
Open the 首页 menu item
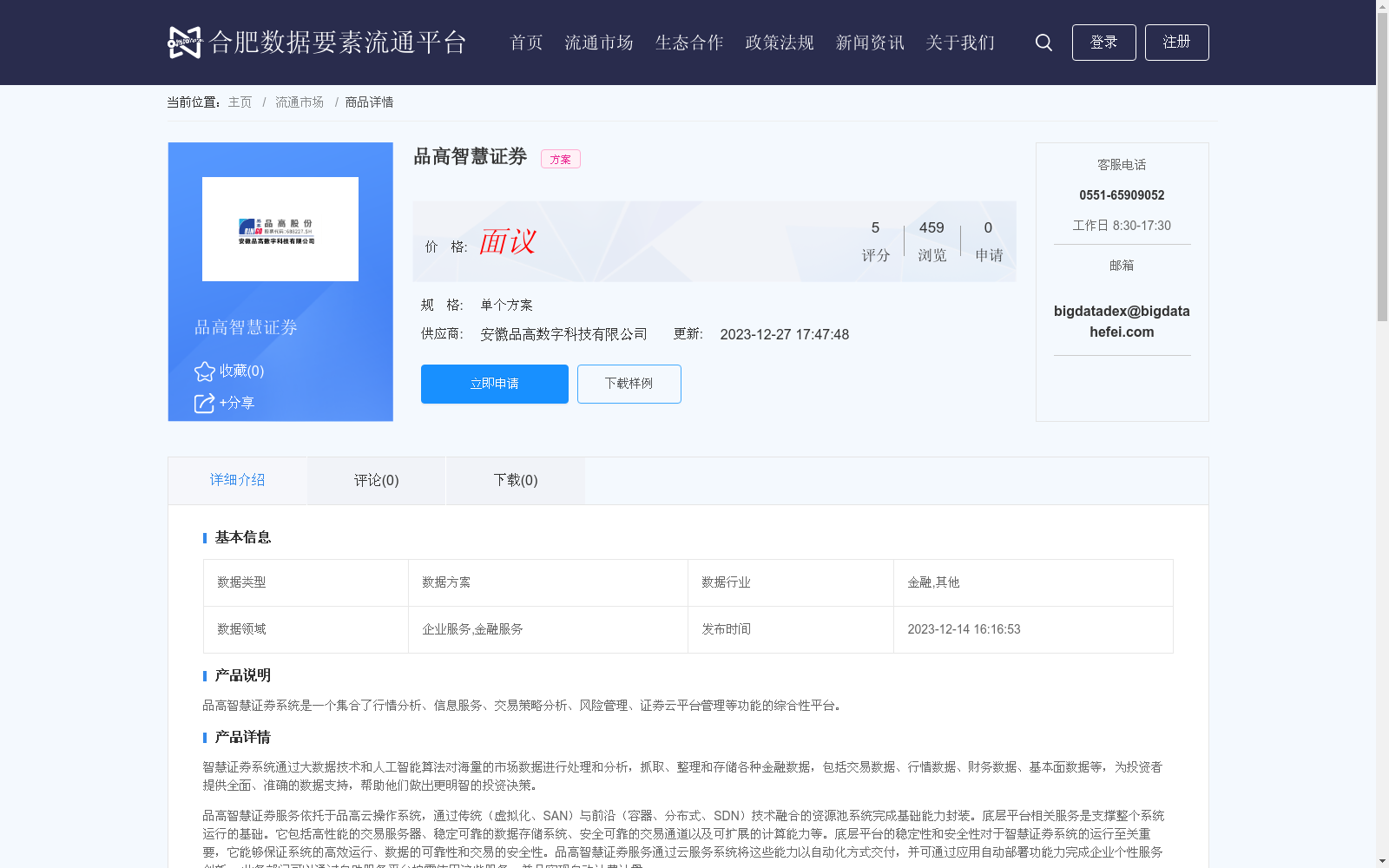(526, 43)
